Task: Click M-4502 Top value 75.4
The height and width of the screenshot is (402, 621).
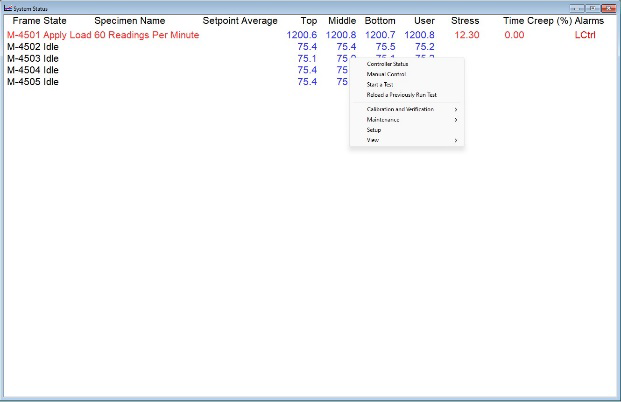Action: pos(307,47)
